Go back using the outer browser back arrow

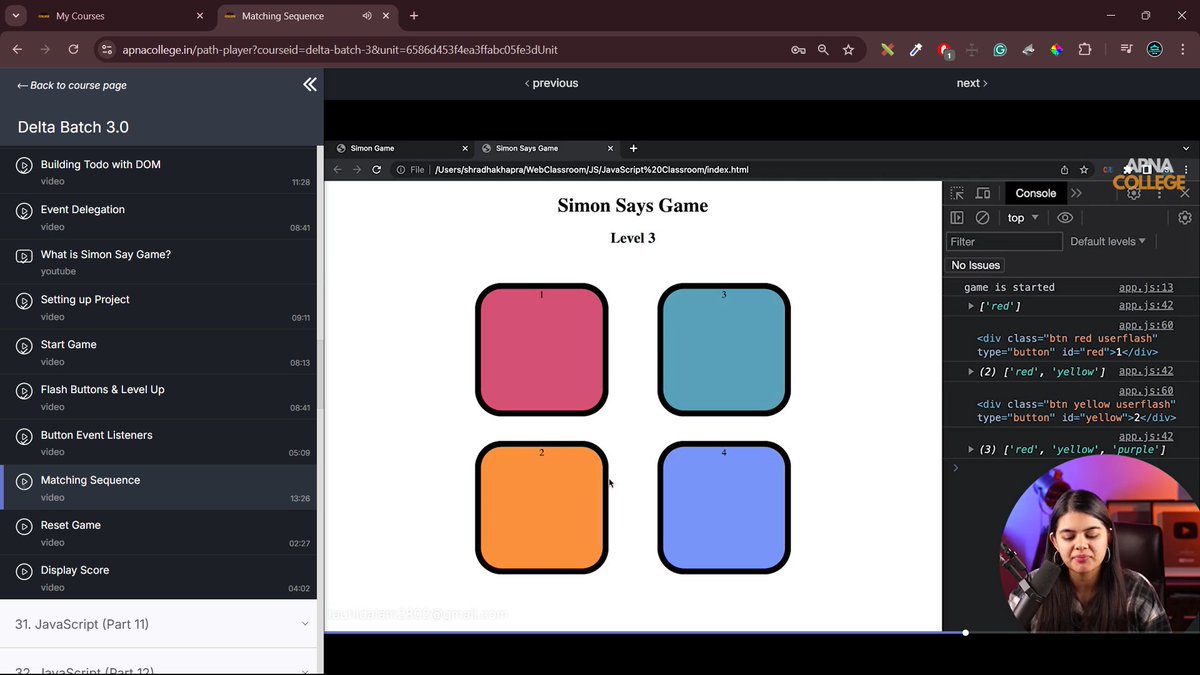coord(17,49)
